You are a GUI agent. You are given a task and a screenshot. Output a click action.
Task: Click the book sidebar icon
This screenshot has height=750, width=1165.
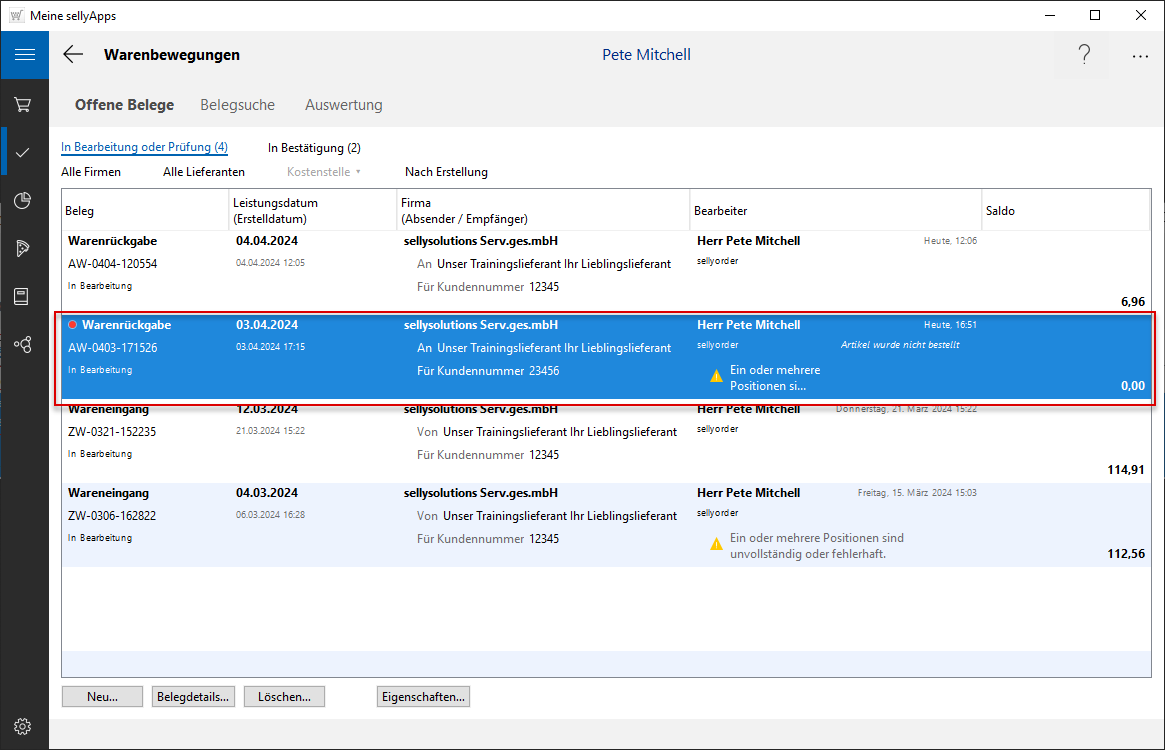pos(24,296)
